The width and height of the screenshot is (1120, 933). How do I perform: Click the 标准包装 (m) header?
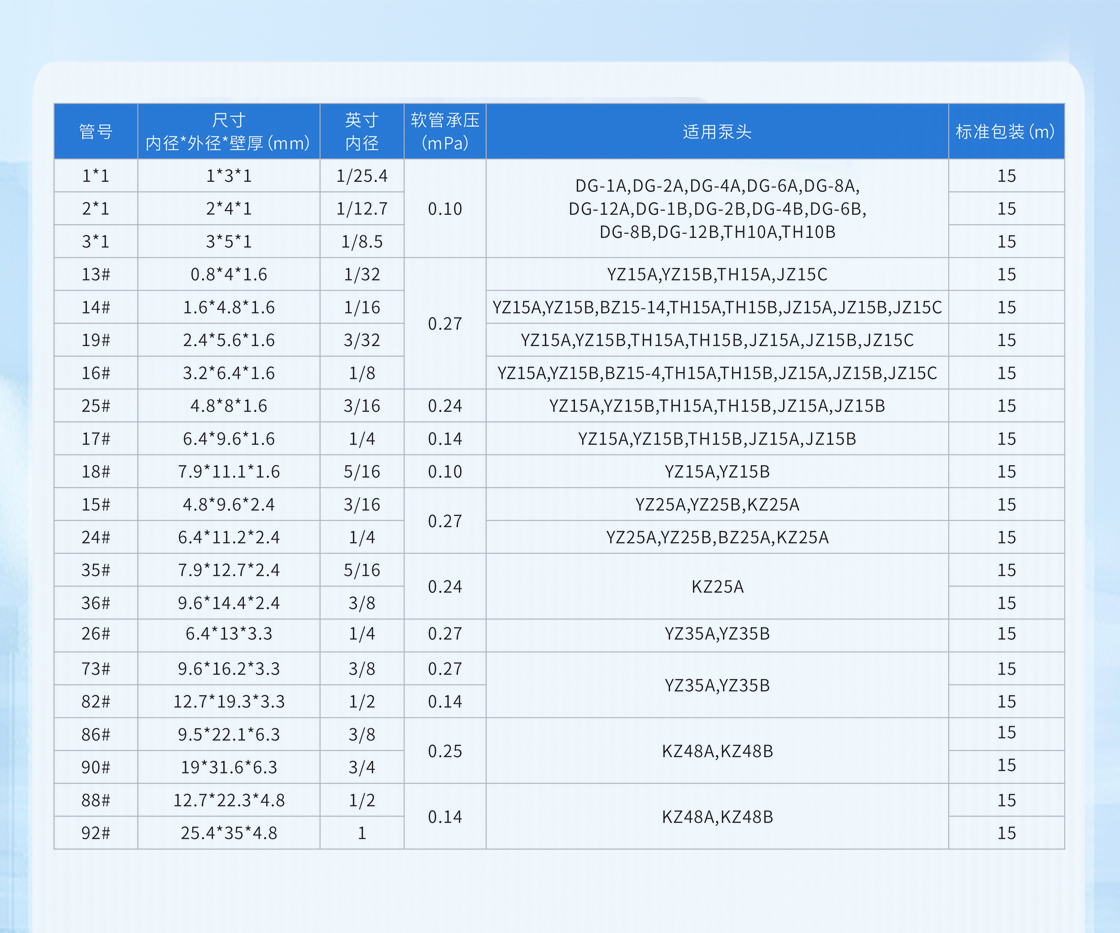click(x=1006, y=131)
